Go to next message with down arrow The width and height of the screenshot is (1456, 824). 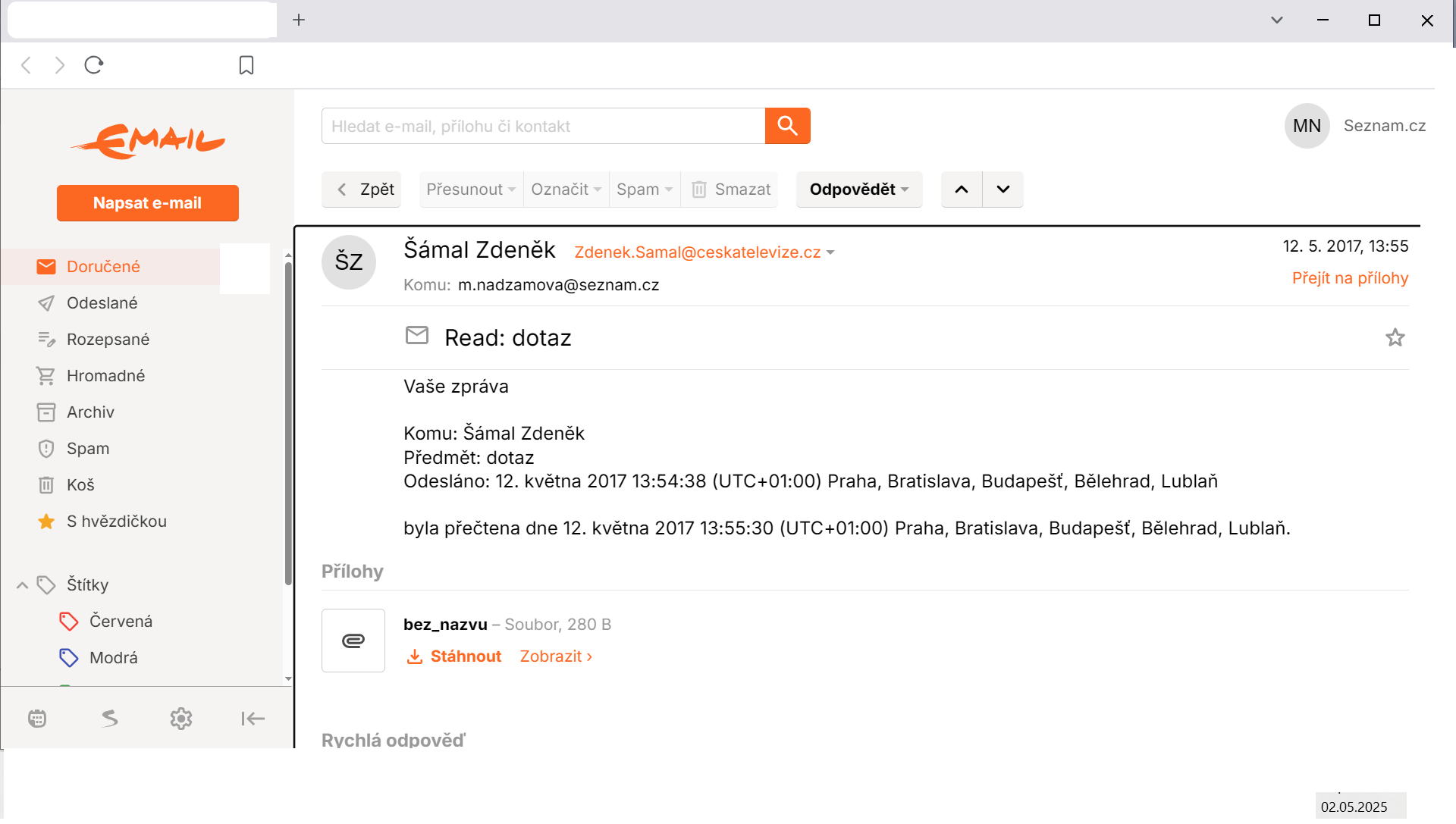[x=1003, y=190]
